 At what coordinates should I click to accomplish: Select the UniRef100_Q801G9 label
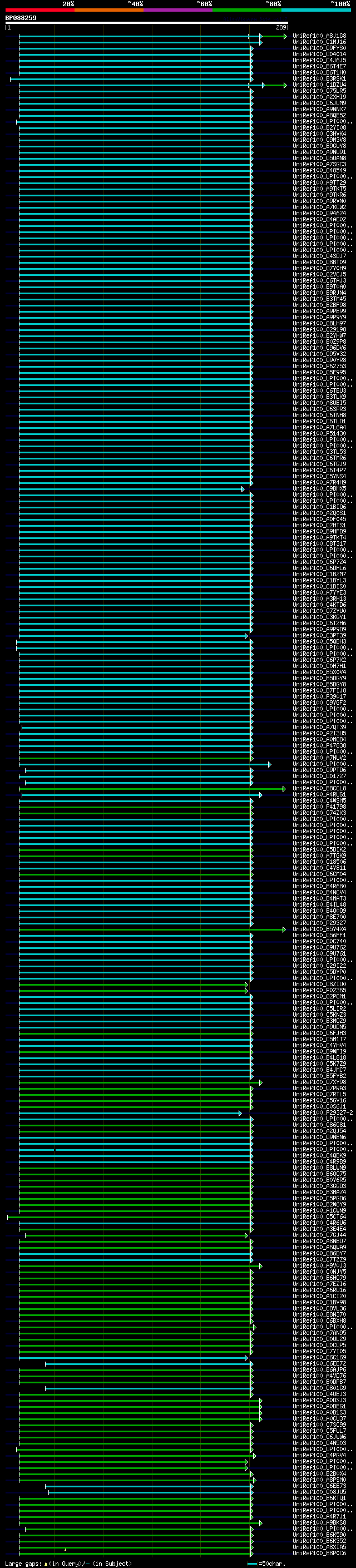pos(319,1388)
